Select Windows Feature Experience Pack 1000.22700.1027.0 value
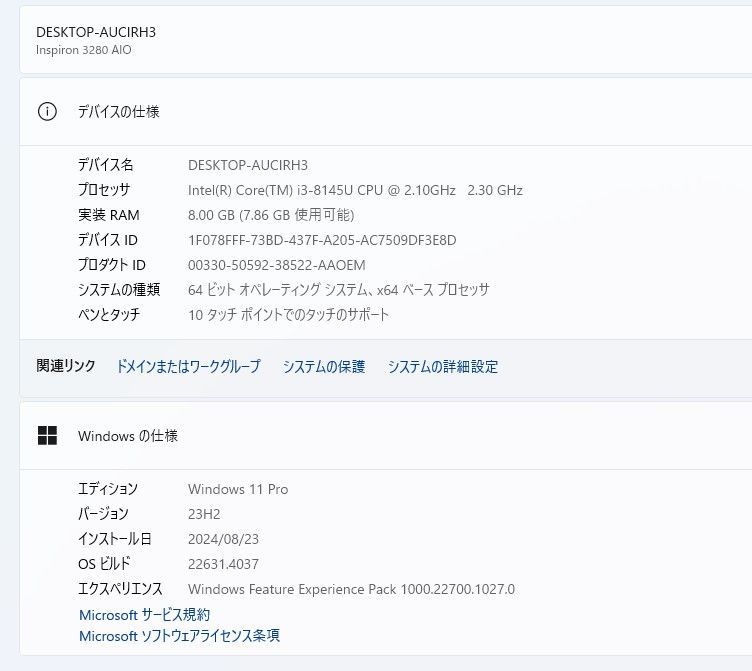752x671 pixels. [x=352, y=589]
